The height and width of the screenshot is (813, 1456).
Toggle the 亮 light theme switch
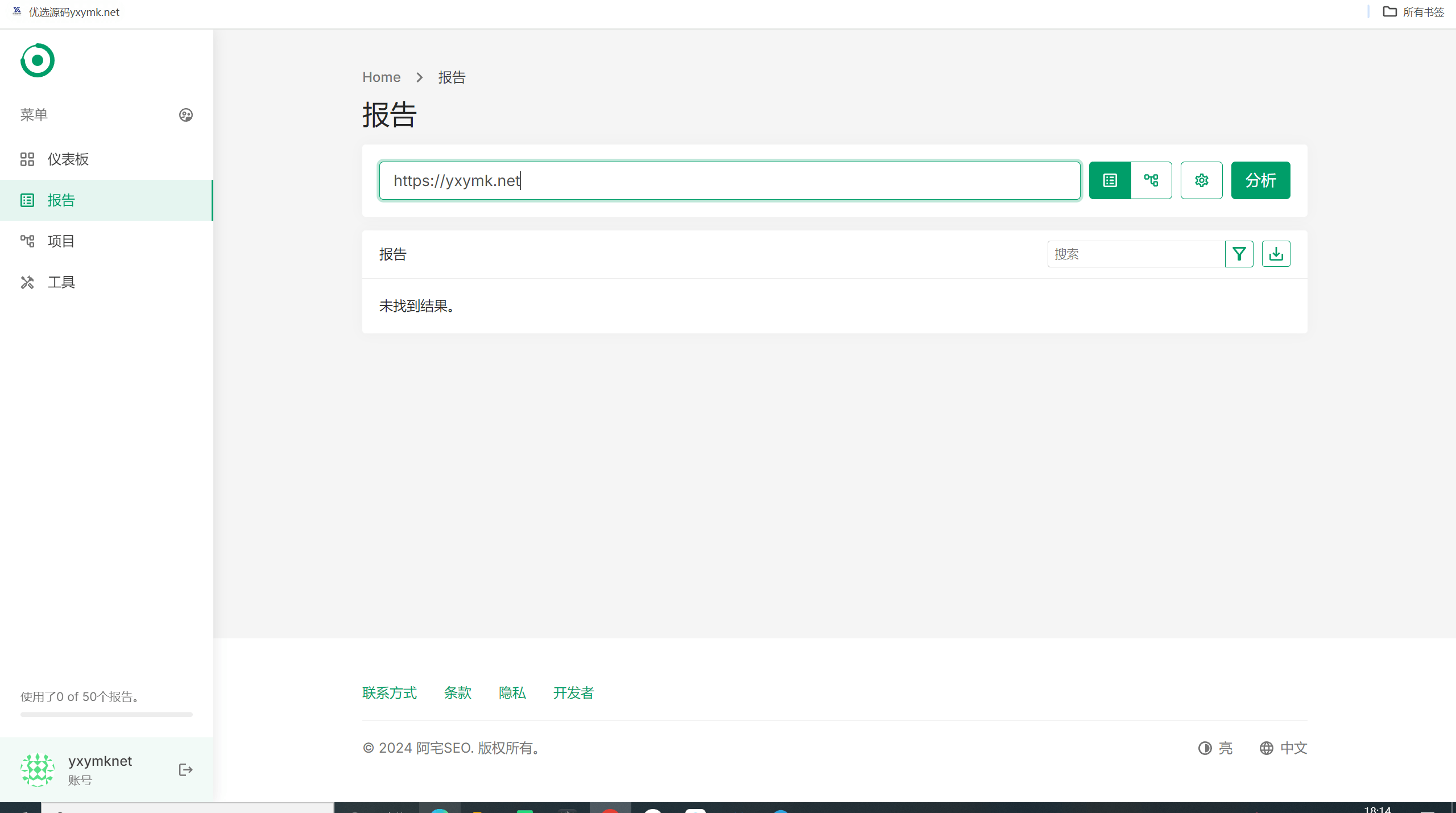point(1215,748)
